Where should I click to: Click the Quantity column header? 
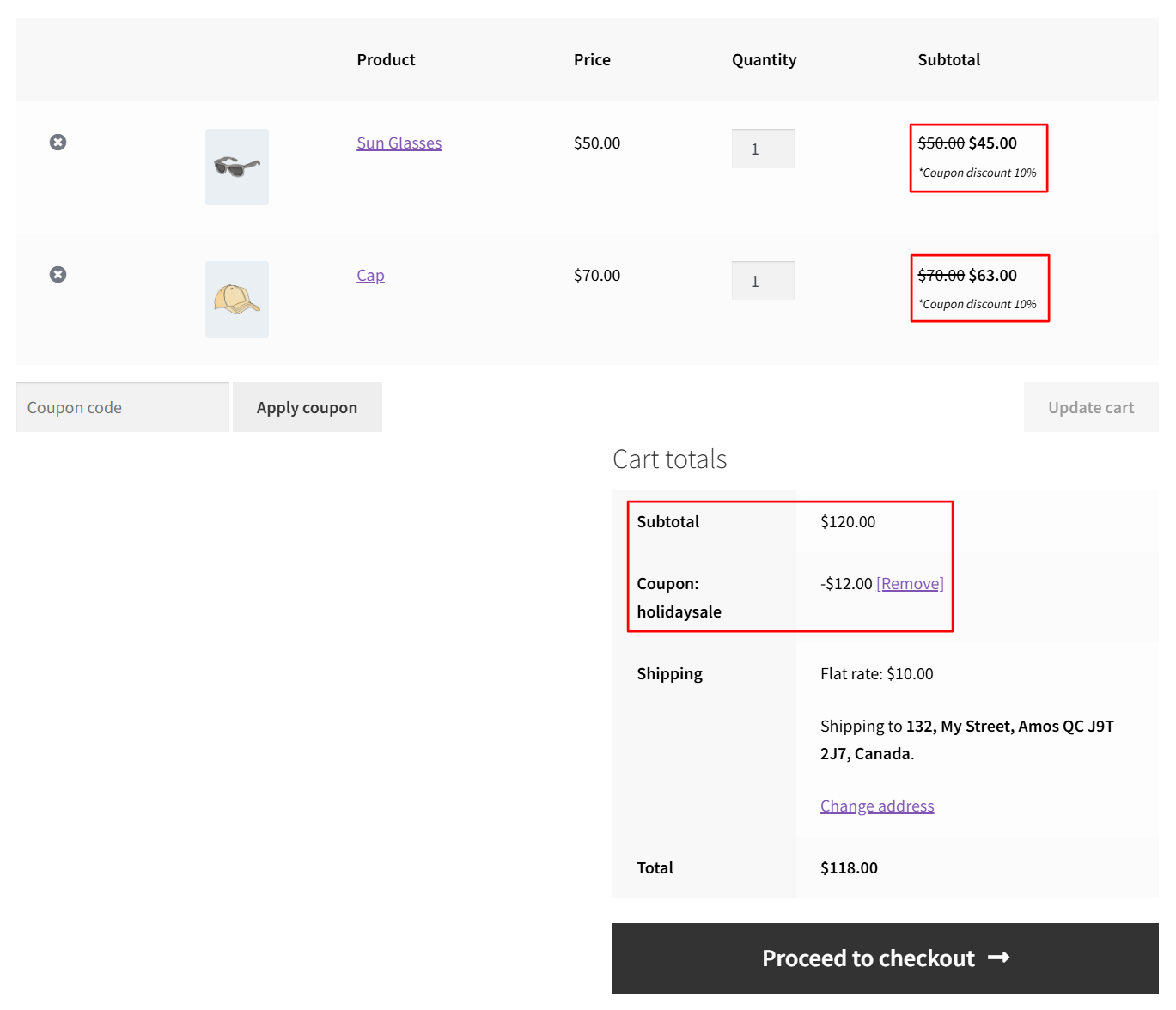pyautogui.click(x=764, y=60)
